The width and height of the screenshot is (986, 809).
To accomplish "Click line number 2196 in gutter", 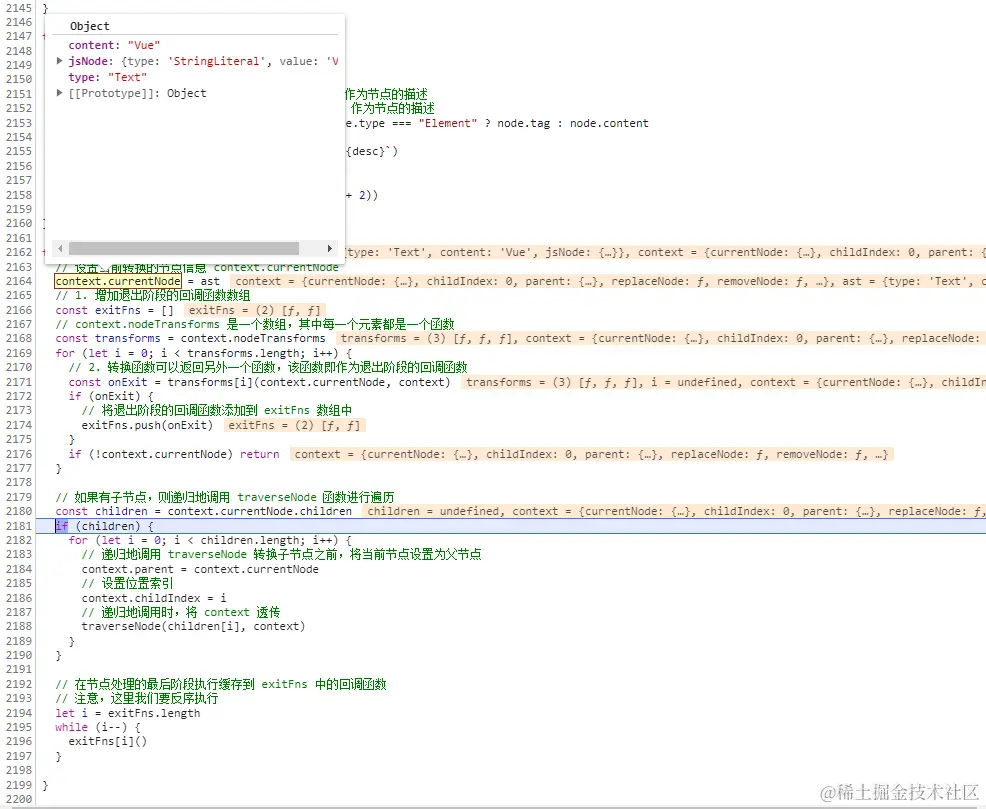I will pos(19,741).
